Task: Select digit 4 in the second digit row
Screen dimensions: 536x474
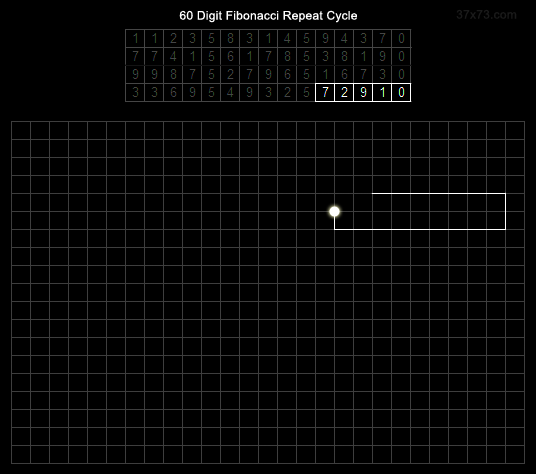Action: click(173, 56)
